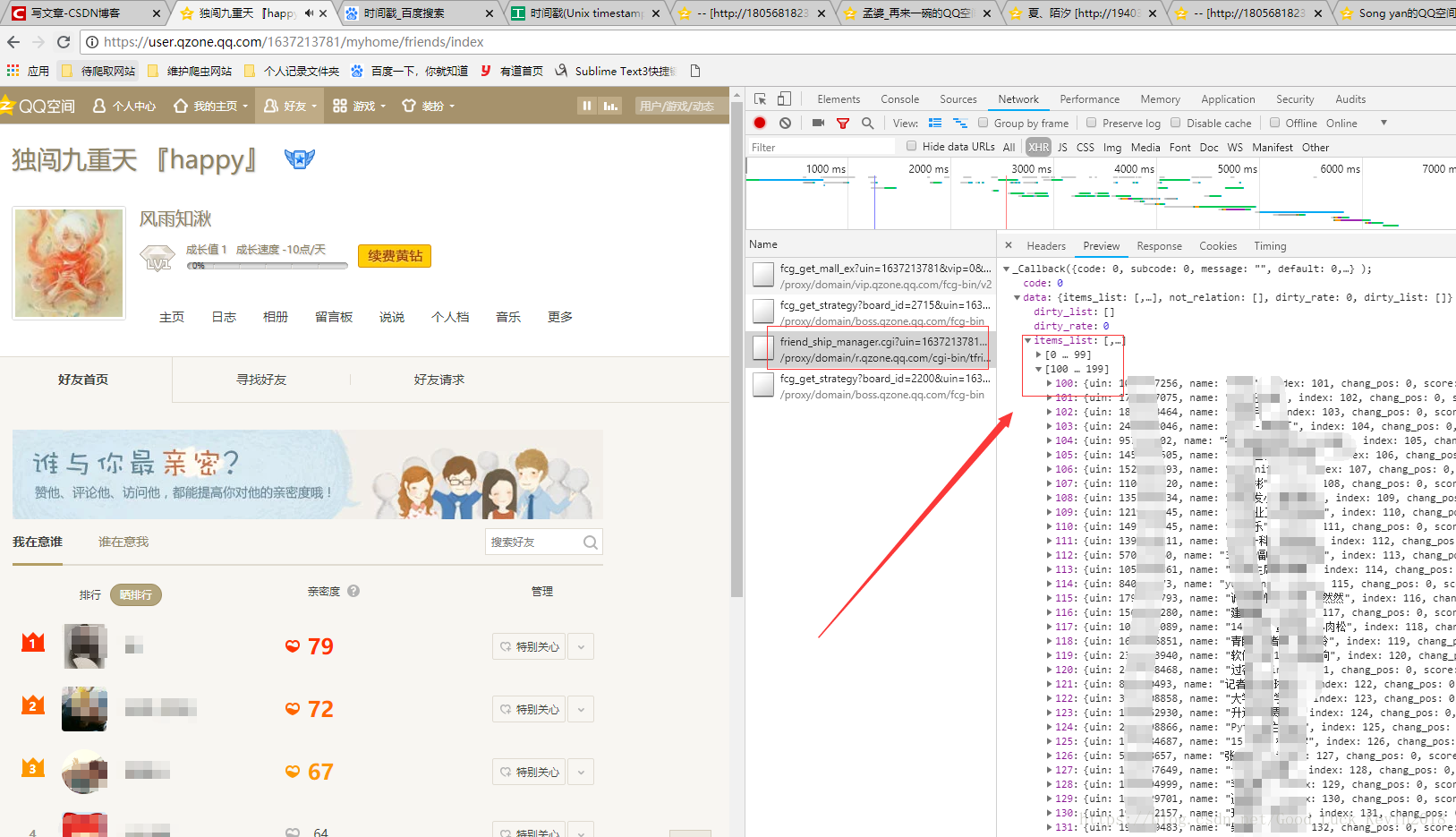Viewport: 1456px width, 837px height.
Task: Click the 续费黄钻 button
Action: coord(395,256)
